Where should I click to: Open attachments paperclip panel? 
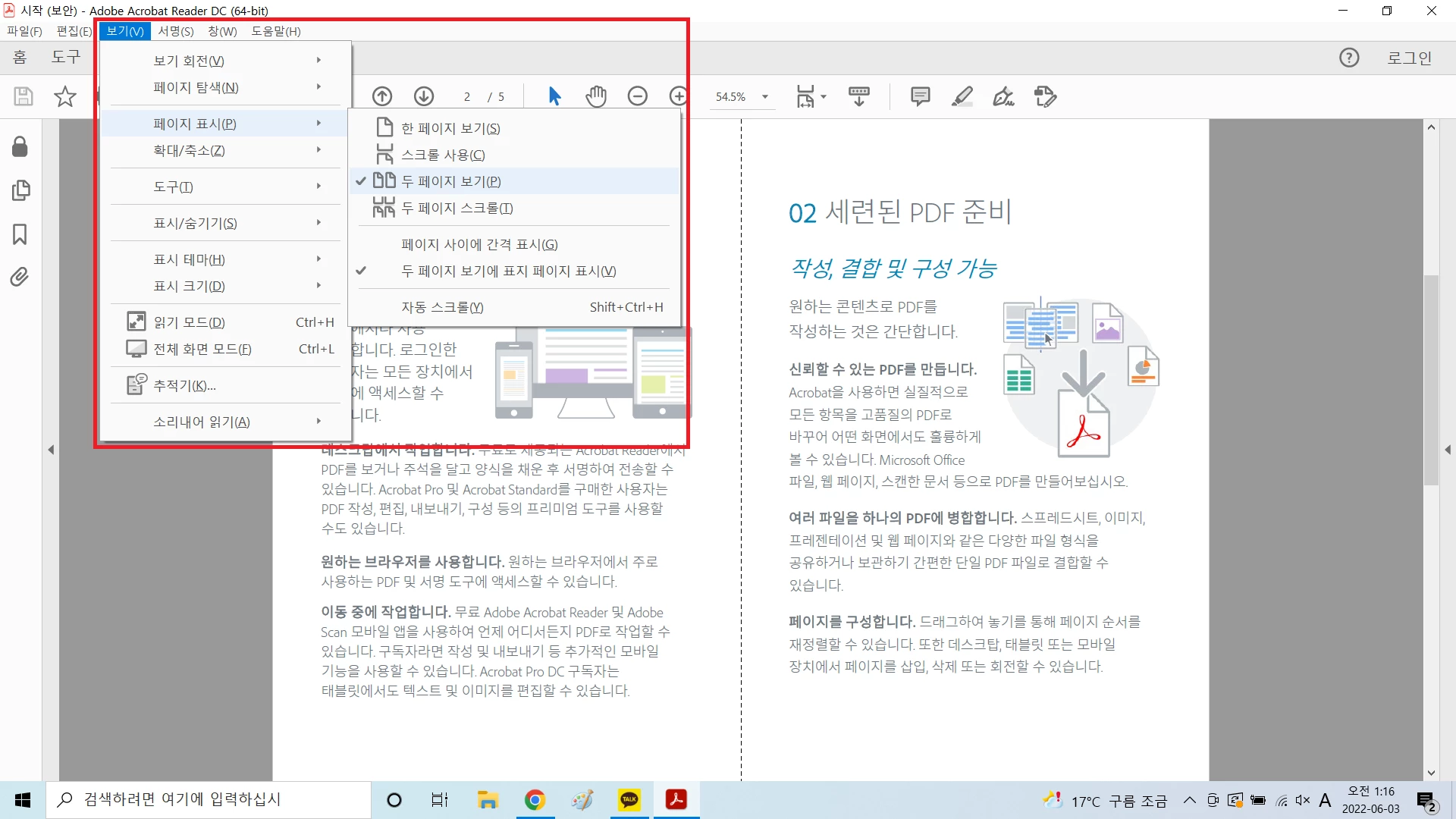tap(20, 278)
